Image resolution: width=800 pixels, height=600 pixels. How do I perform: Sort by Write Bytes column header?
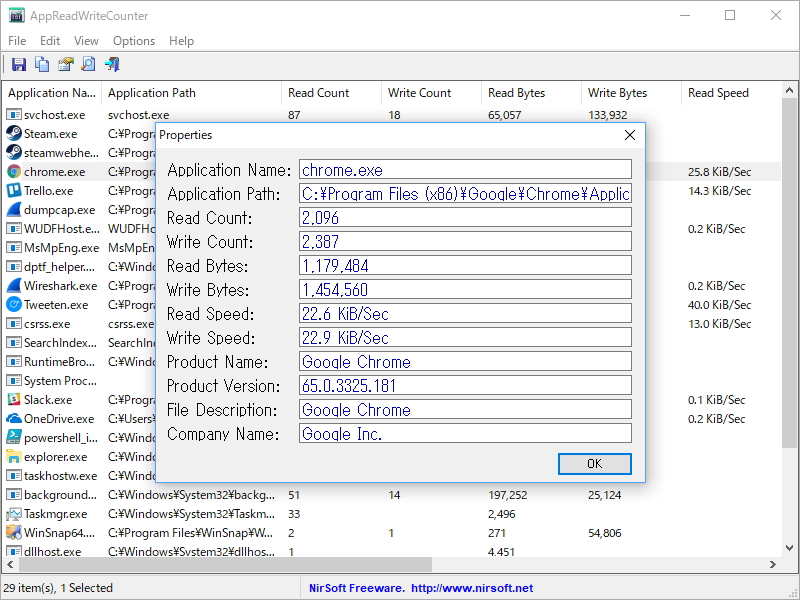pos(631,93)
